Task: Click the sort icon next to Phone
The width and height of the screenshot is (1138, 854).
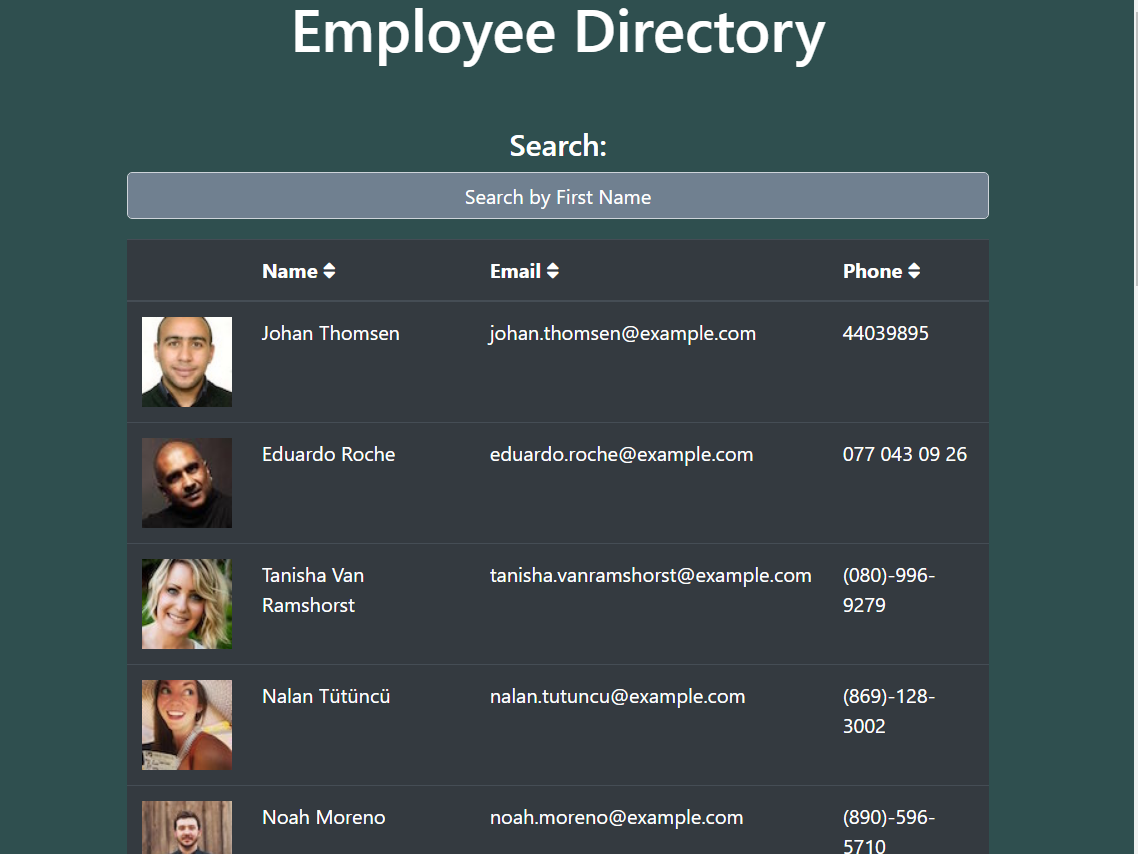Action: pyautogui.click(x=913, y=271)
